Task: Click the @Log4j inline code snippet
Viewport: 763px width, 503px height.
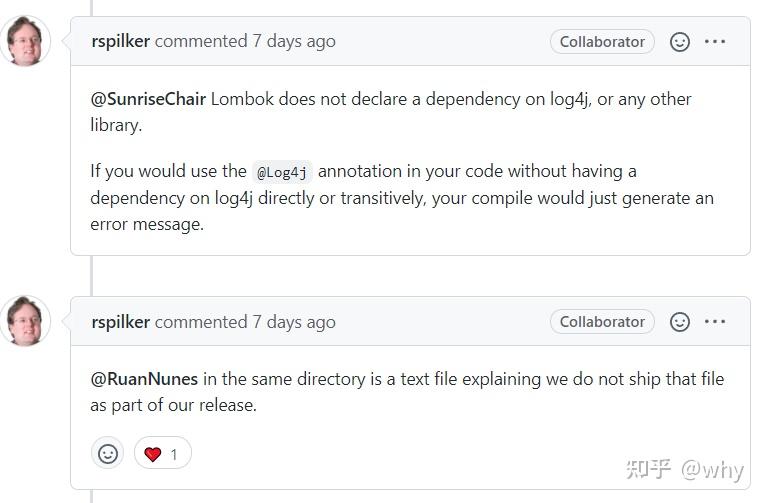Action: 283,172
